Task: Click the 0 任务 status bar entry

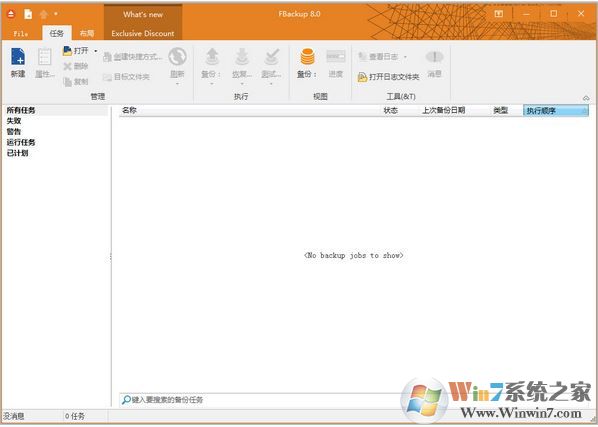Action: coord(75,416)
